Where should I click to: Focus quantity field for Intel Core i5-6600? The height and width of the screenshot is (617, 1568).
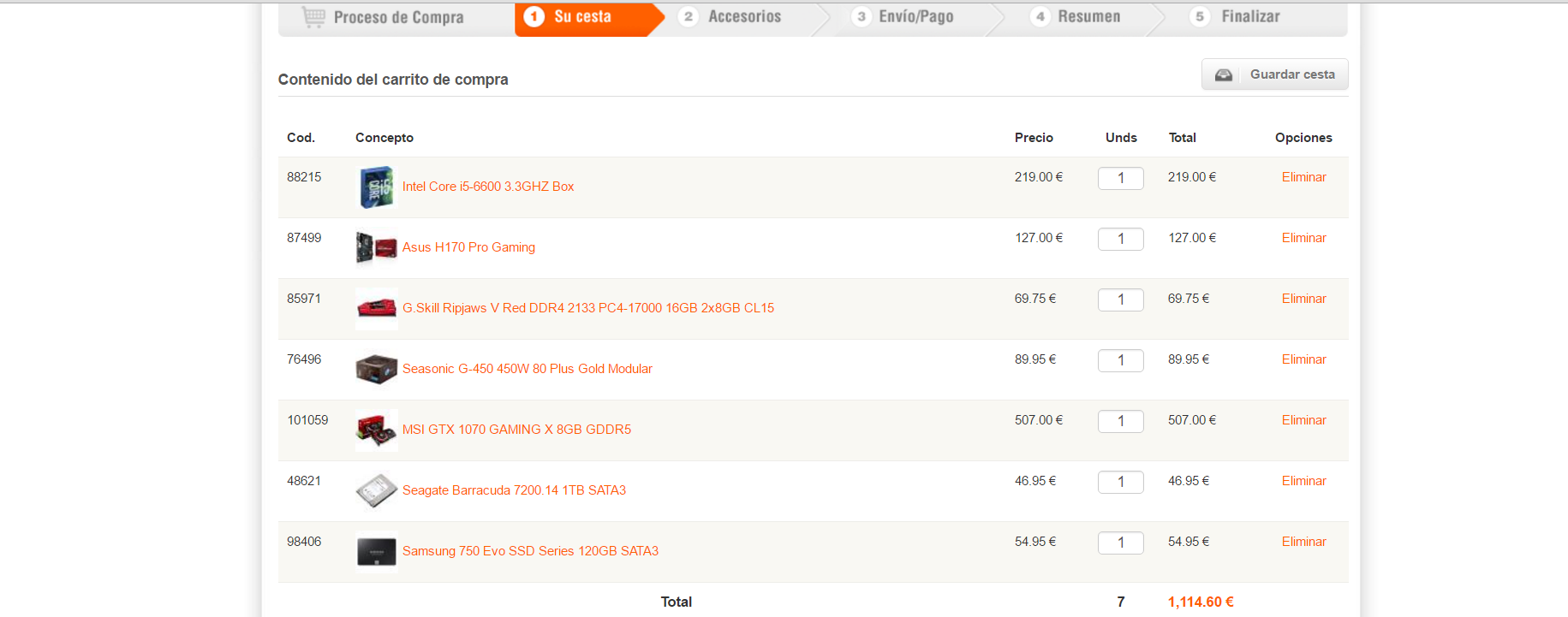coord(1121,178)
